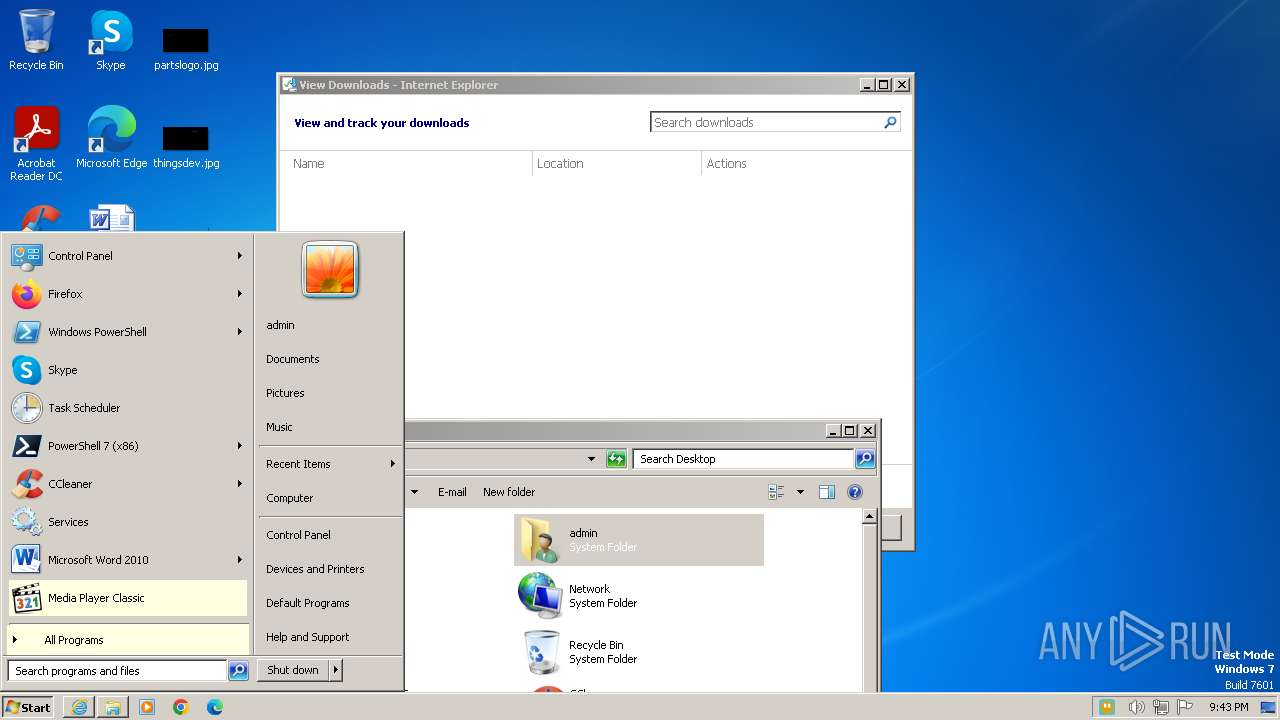Expand Recent Items submenu
This screenshot has width=1280, height=720.
pos(330,464)
